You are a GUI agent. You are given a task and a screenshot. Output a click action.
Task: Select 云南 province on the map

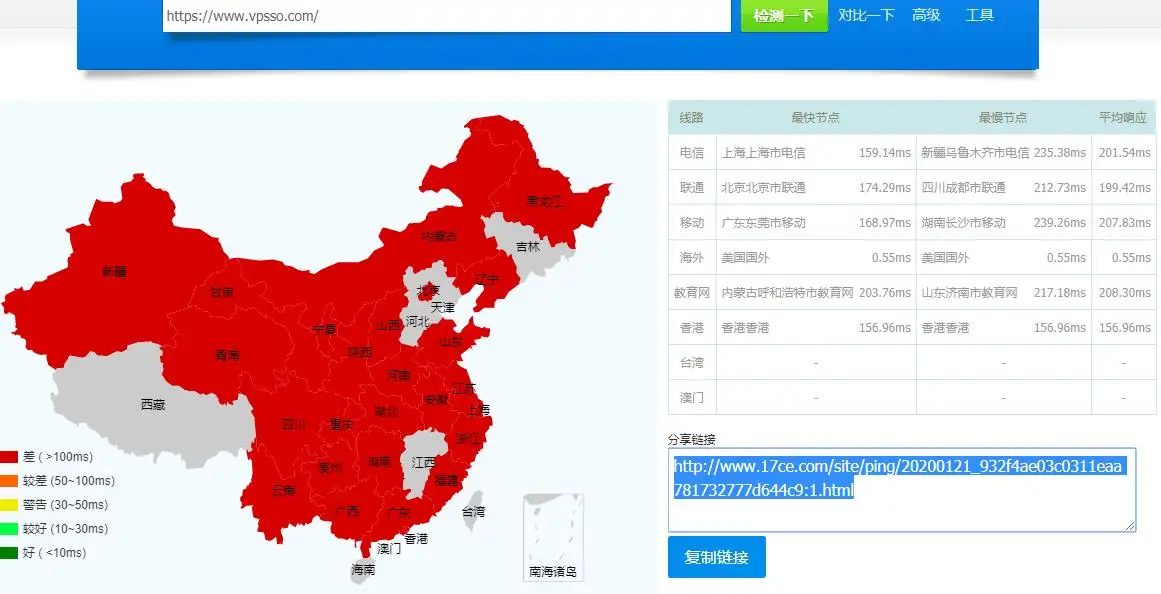tap(284, 490)
